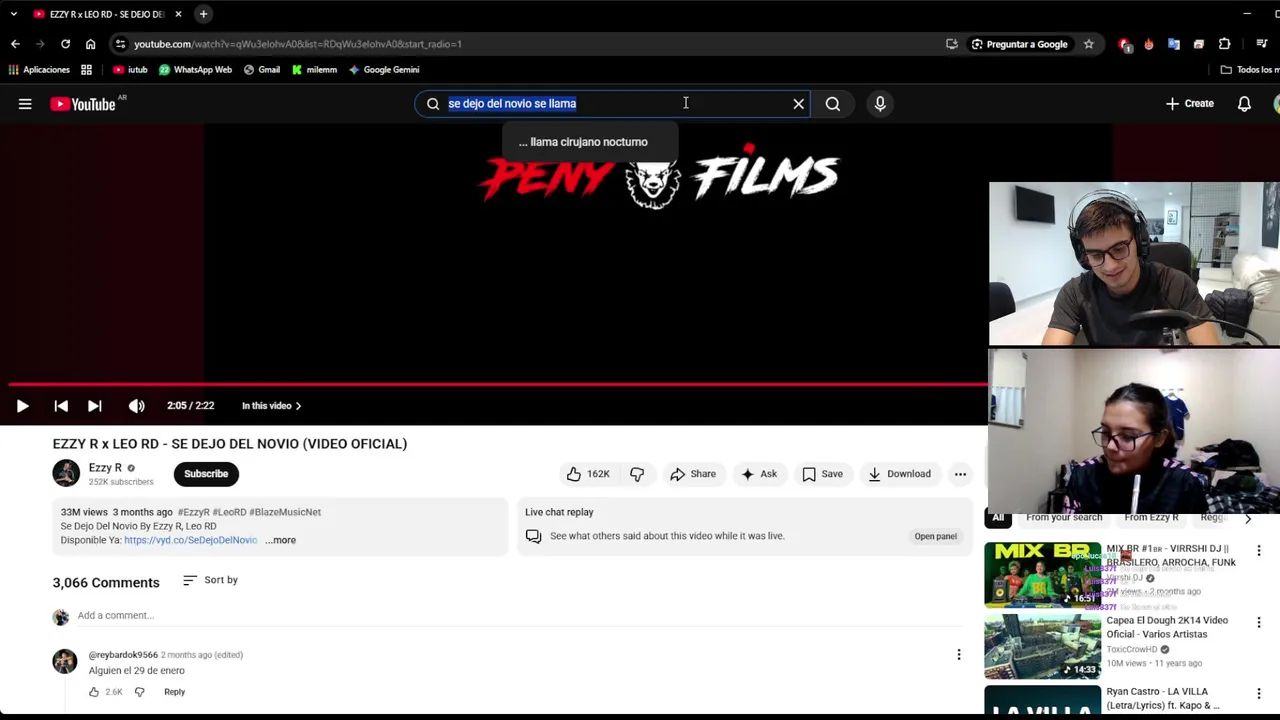Clear the YouTube search box text
This screenshot has width=1280, height=720.
click(x=798, y=104)
